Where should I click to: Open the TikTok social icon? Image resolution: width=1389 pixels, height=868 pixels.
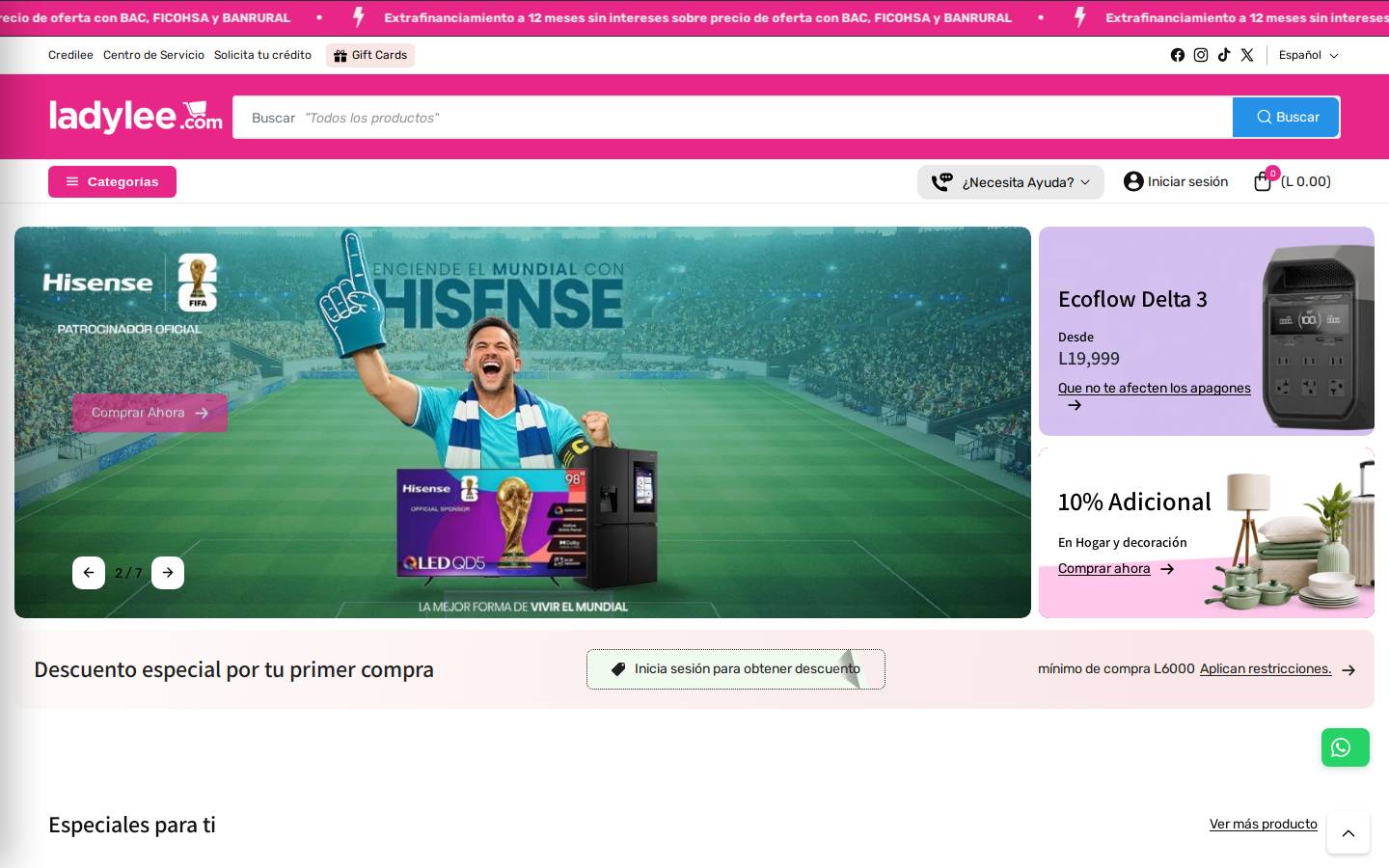(1224, 55)
